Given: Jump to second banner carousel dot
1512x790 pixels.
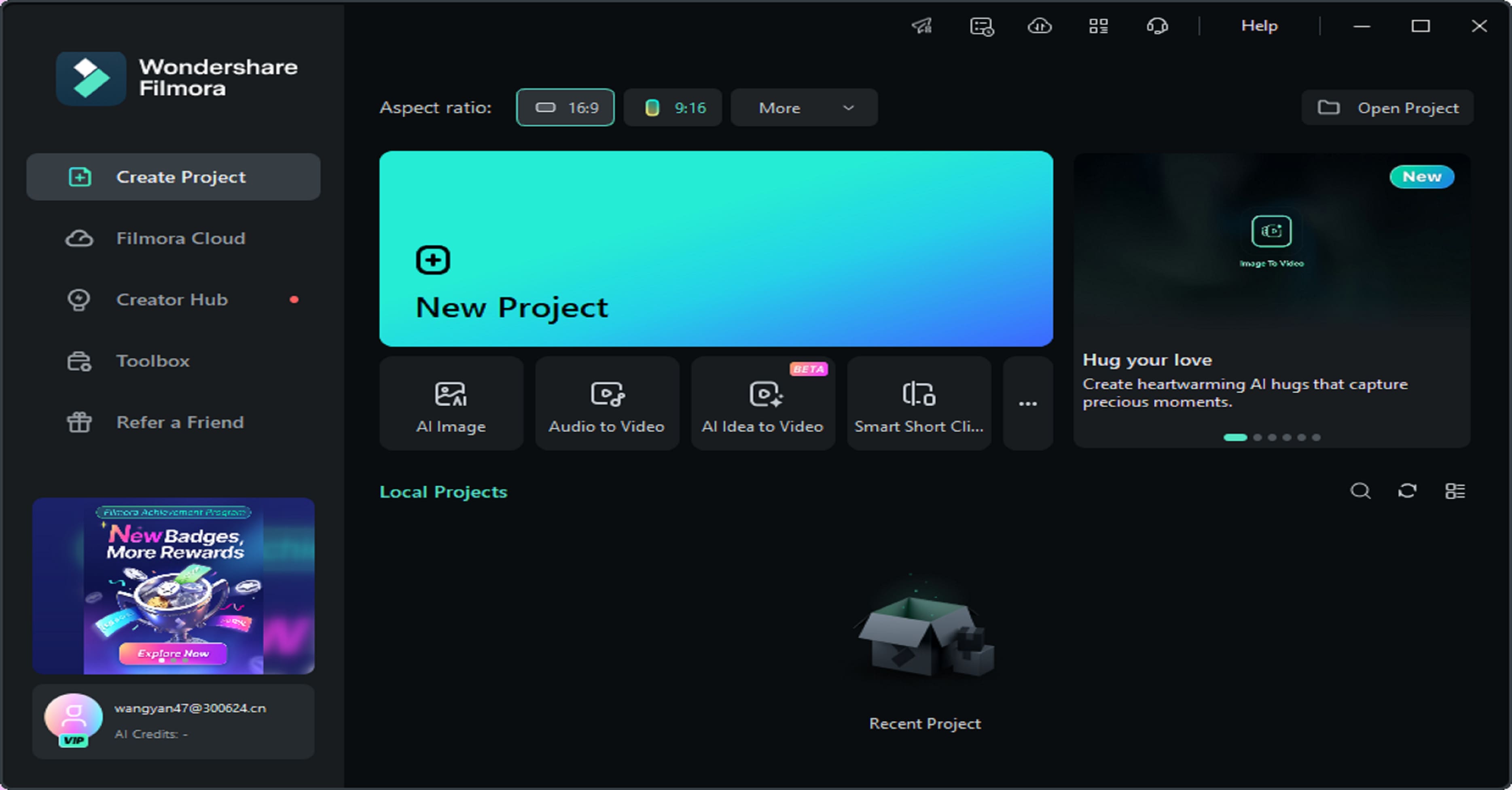Looking at the screenshot, I should pos(1257,437).
